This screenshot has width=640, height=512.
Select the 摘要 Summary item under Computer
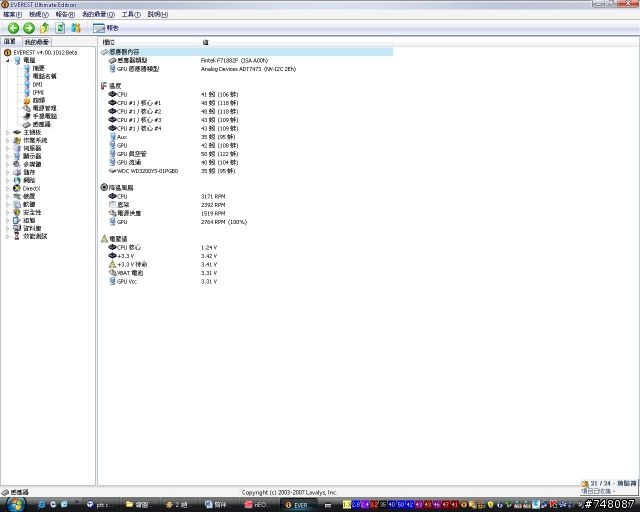click(x=38, y=68)
